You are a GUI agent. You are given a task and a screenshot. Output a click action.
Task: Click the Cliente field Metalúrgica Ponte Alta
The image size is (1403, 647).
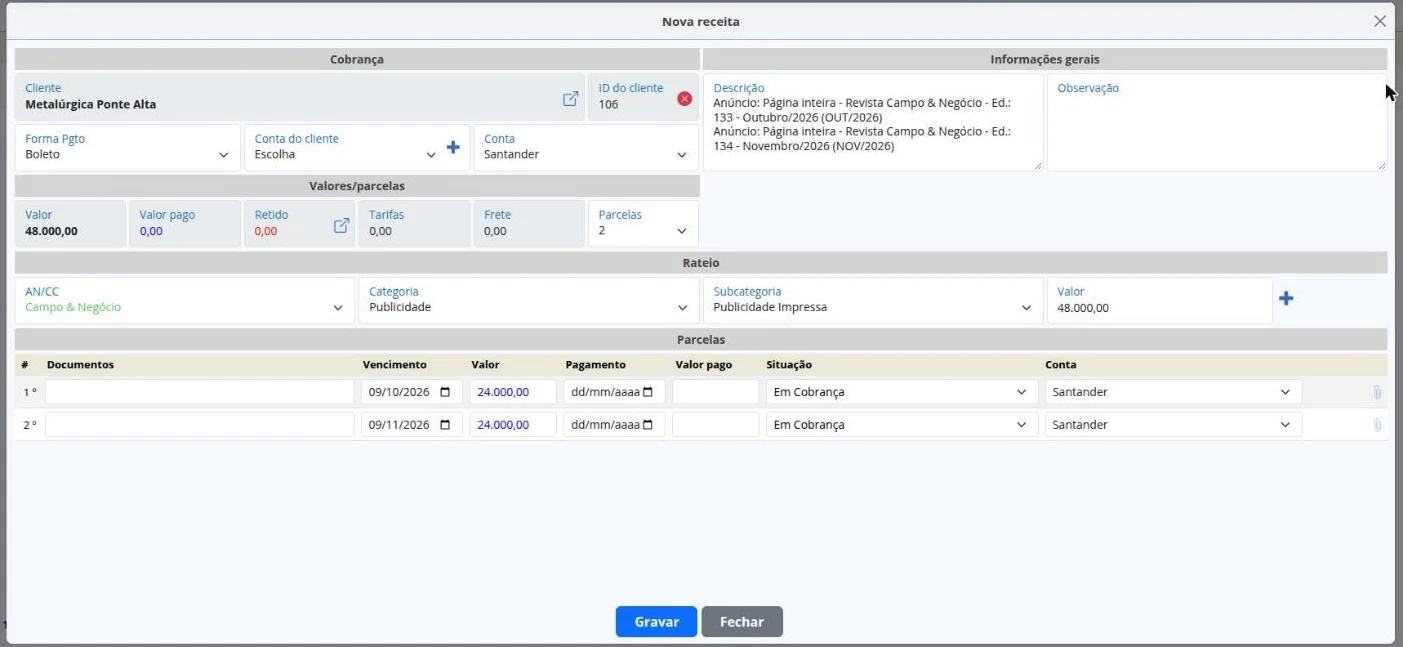tap(300, 97)
